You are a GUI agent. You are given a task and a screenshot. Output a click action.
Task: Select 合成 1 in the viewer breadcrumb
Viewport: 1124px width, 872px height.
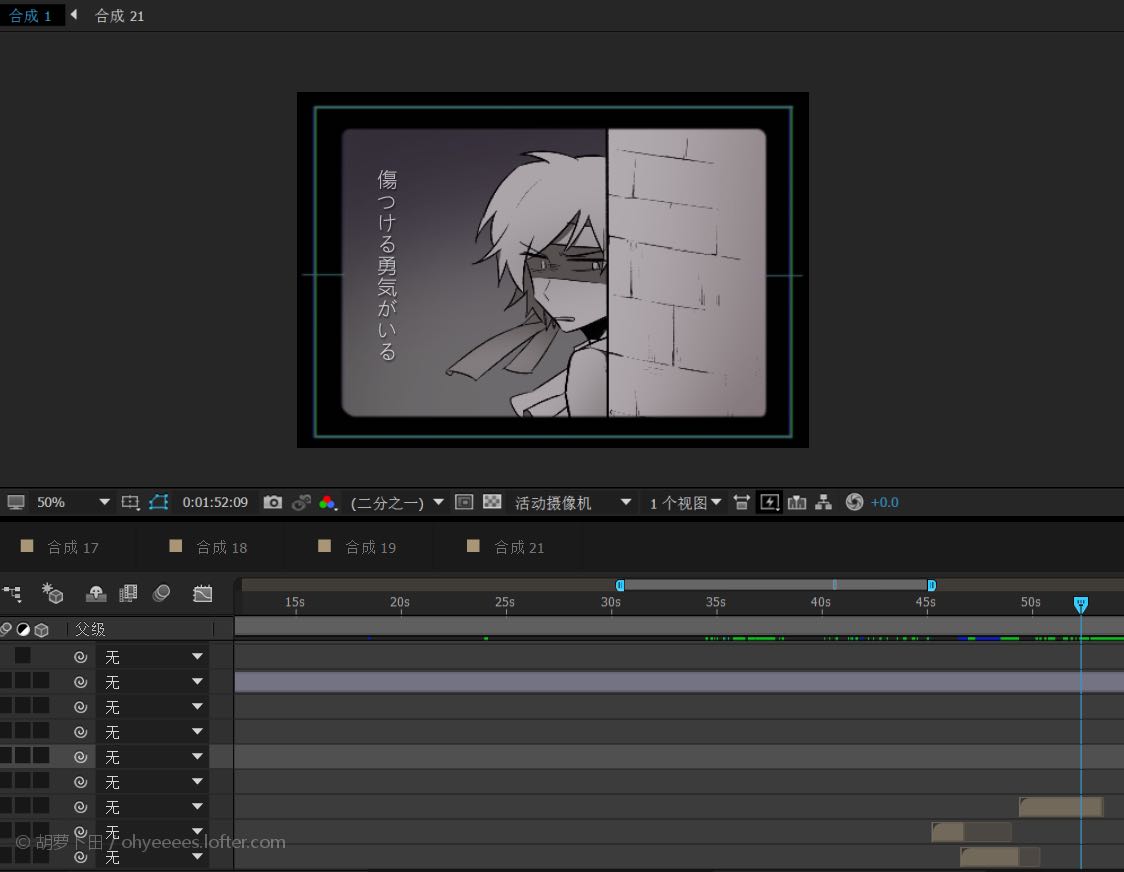click(30, 16)
